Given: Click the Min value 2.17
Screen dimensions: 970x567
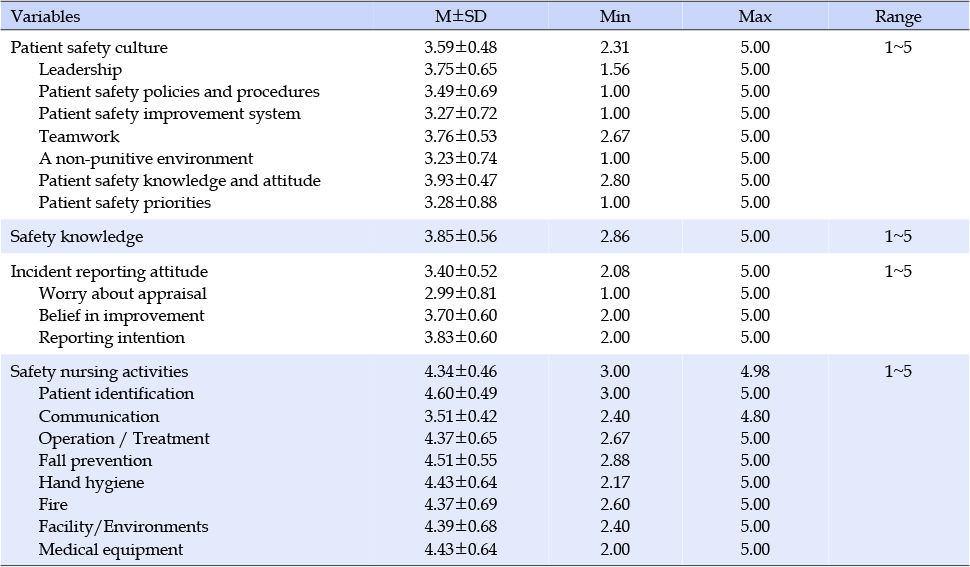Looking at the screenshot, I should [x=615, y=483].
